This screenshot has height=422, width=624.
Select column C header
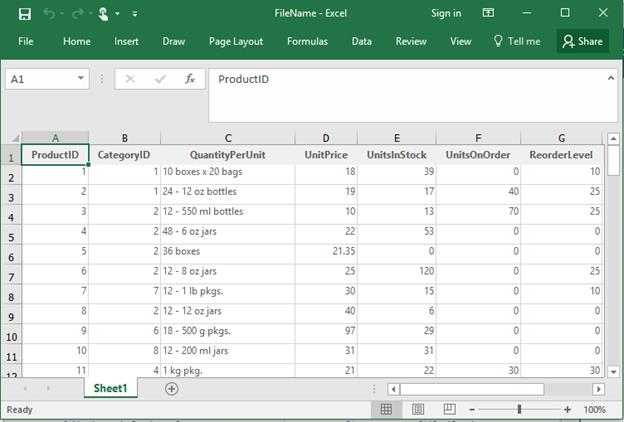228,138
